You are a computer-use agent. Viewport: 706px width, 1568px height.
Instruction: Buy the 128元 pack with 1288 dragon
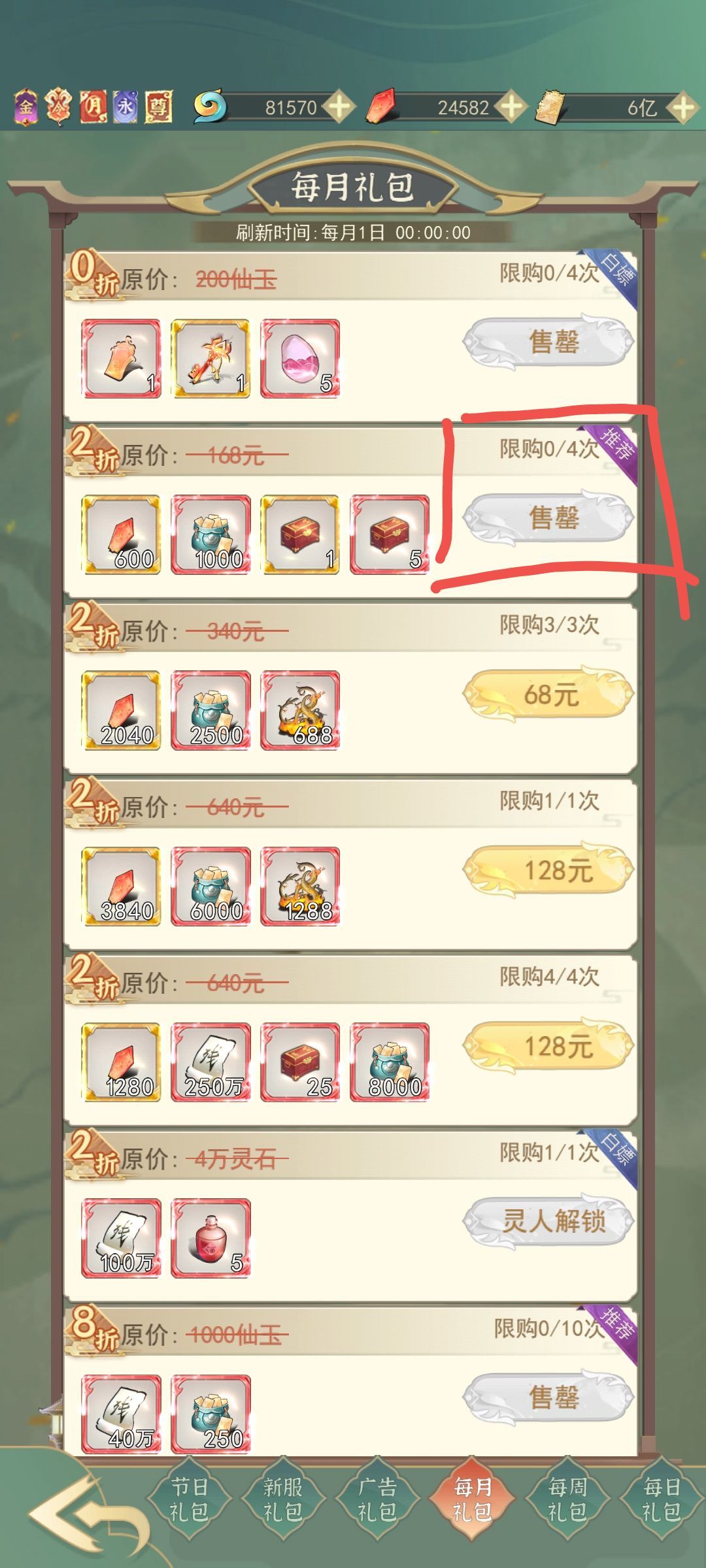coord(548,870)
